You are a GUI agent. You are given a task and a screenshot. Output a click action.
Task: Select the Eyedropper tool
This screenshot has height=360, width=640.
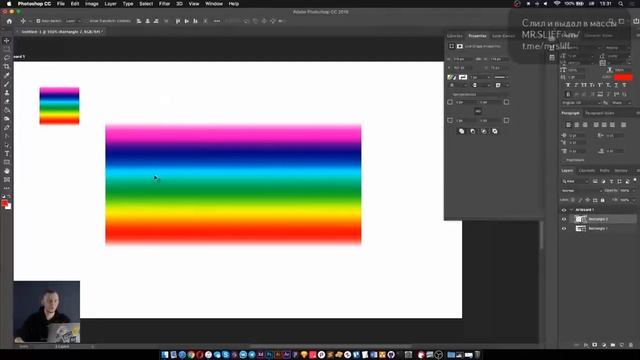(7, 75)
